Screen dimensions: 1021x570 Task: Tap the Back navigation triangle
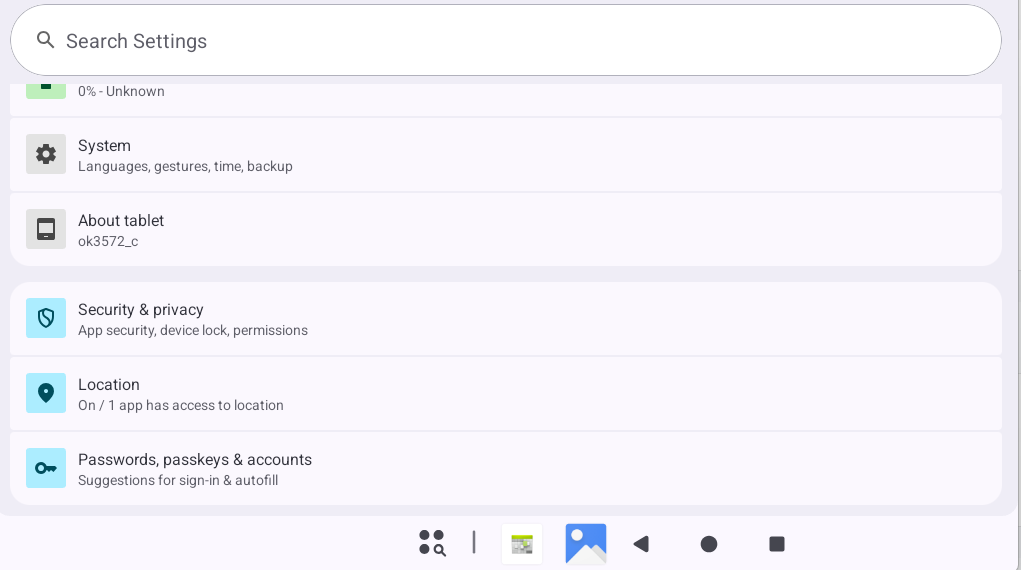pos(642,544)
